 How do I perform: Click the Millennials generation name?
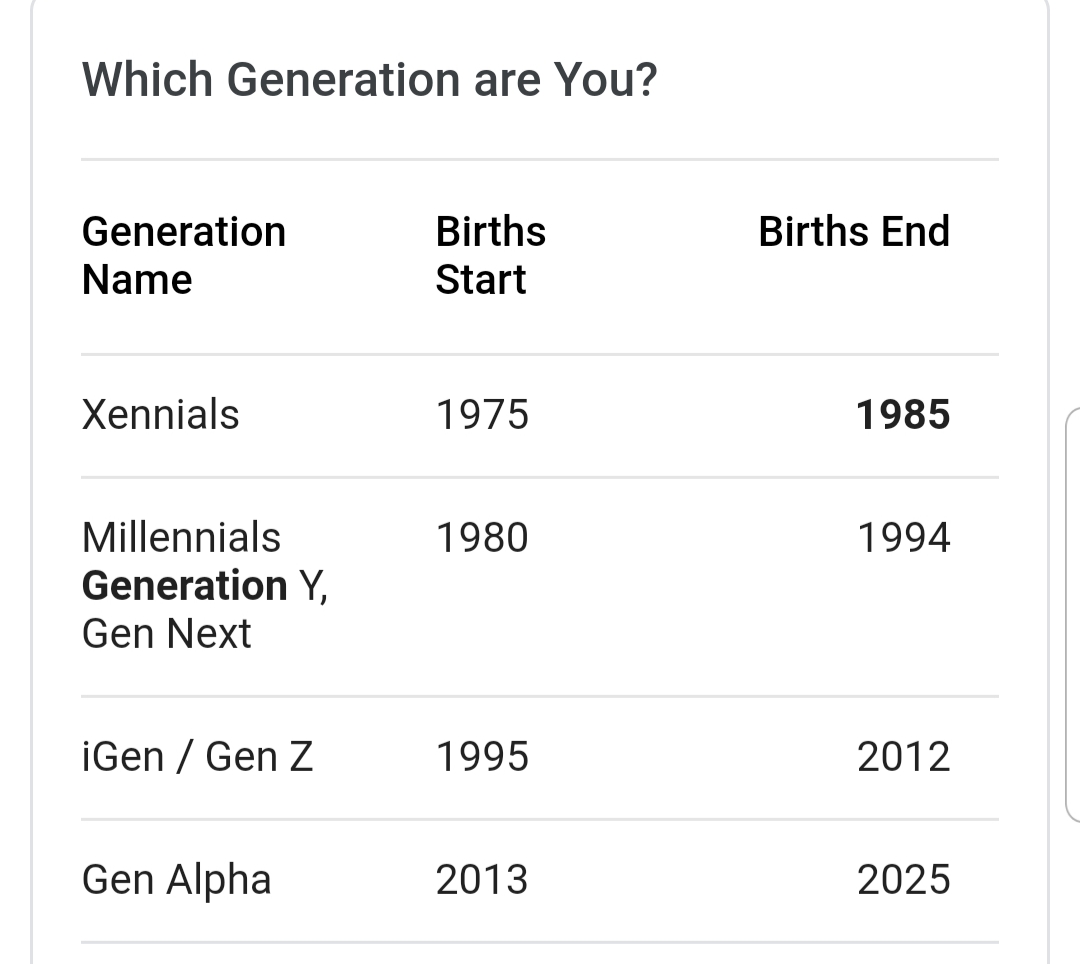(181, 537)
